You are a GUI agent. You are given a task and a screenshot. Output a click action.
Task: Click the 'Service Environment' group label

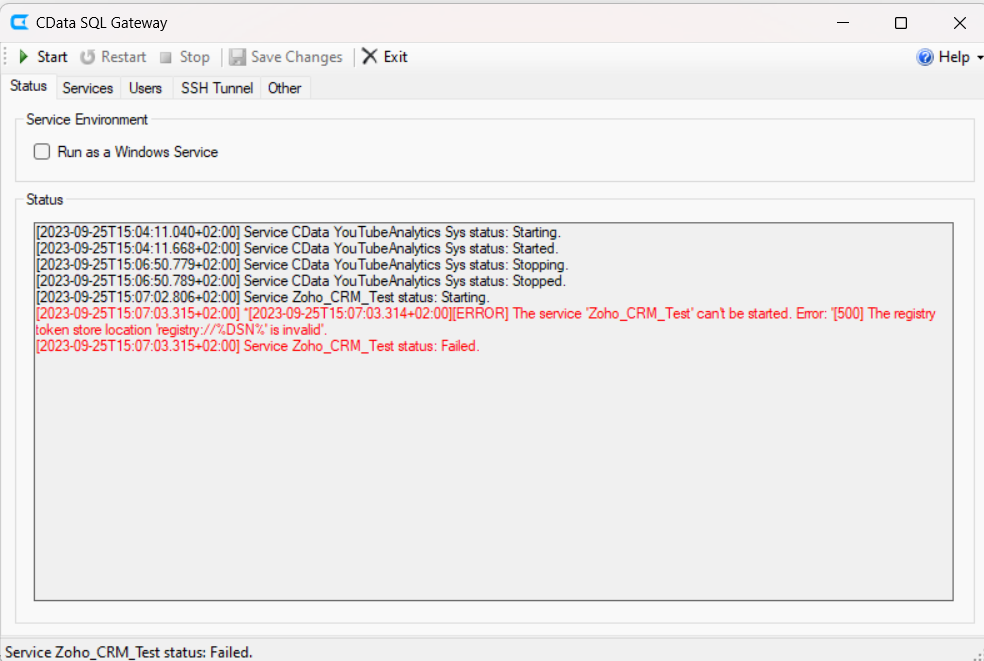pyautogui.click(x=87, y=120)
